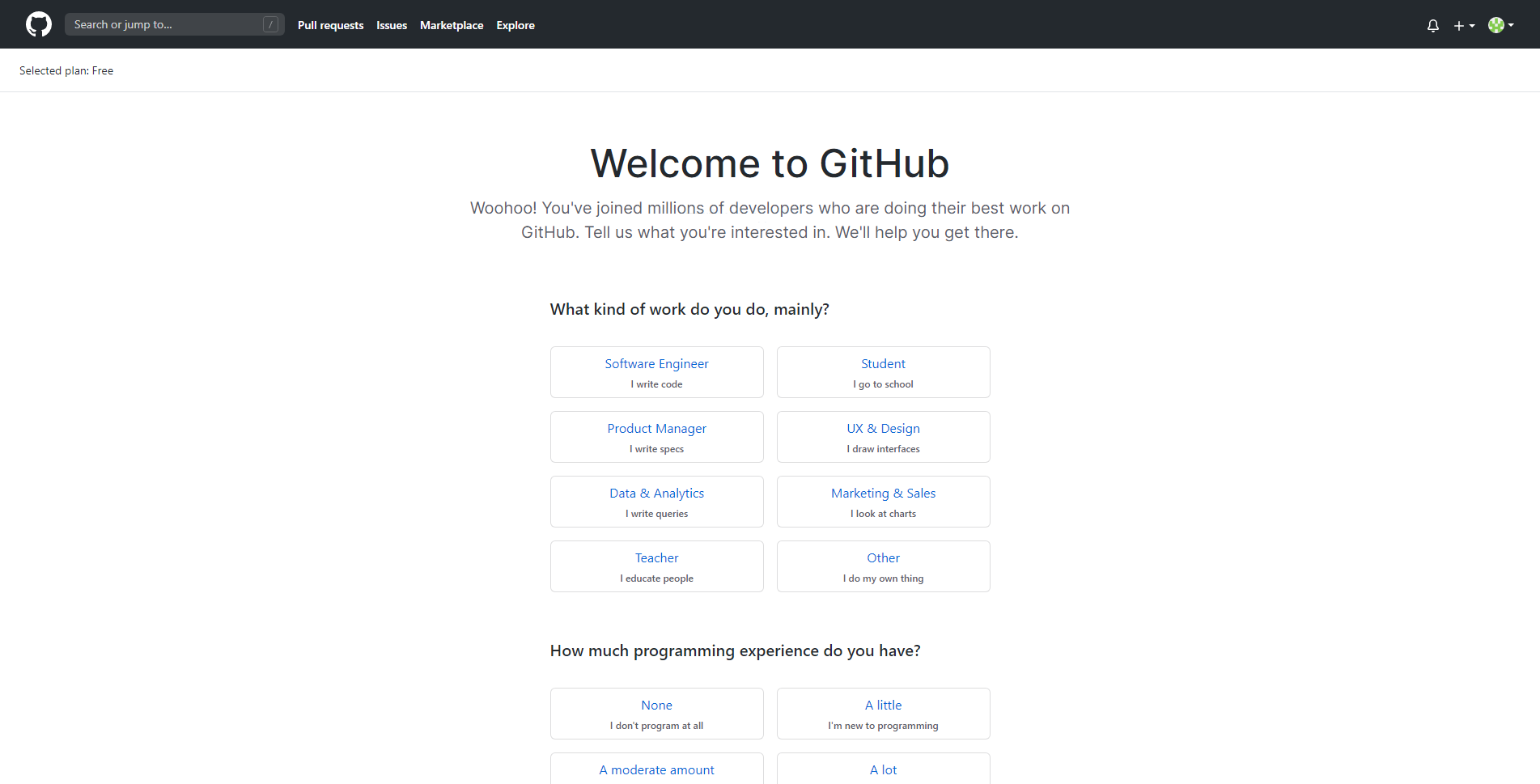The width and height of the screenshot is (1540, 784).
Task: Pick the Teacher option
Action: [x=657, y=566]
